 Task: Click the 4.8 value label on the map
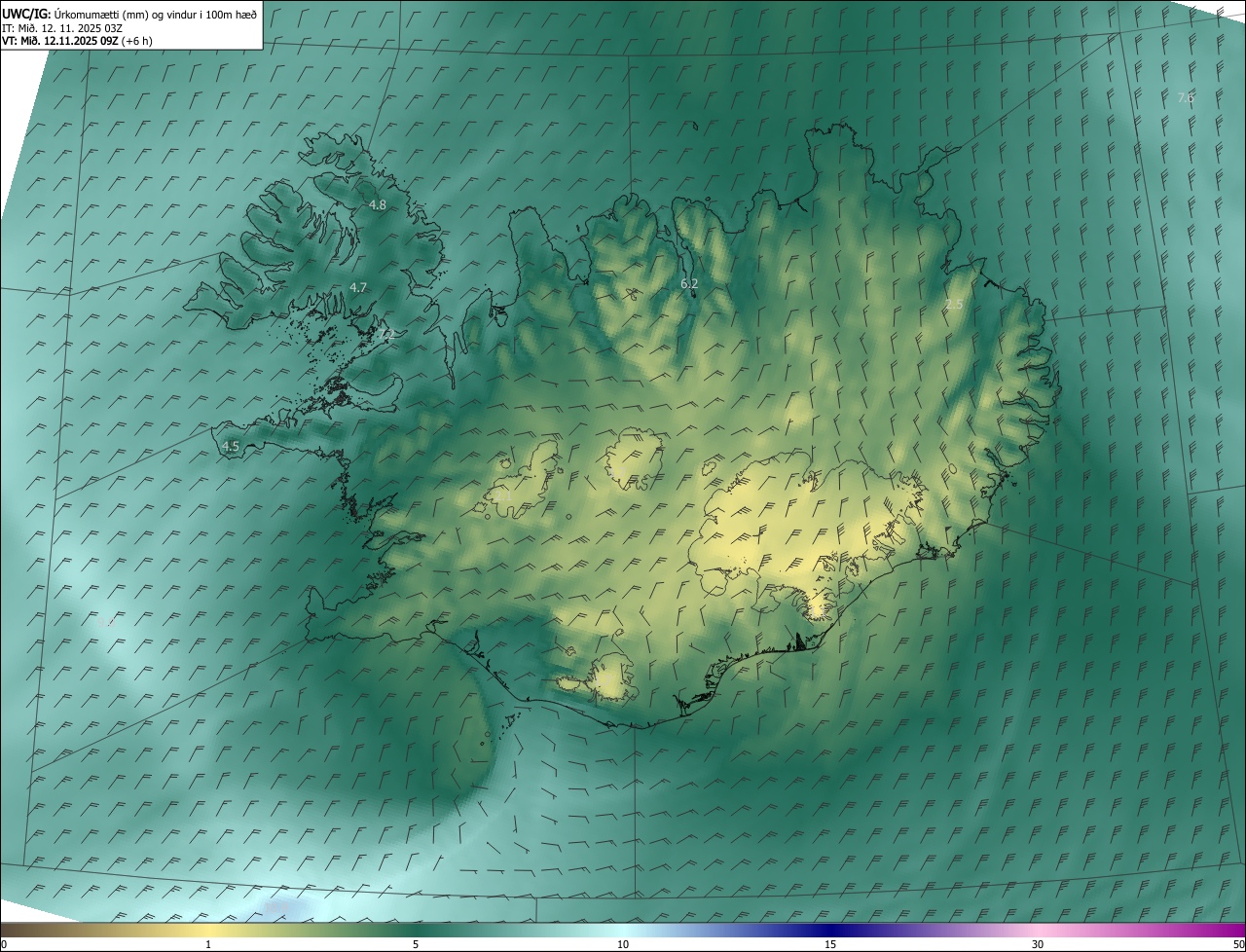pos(378,205)
